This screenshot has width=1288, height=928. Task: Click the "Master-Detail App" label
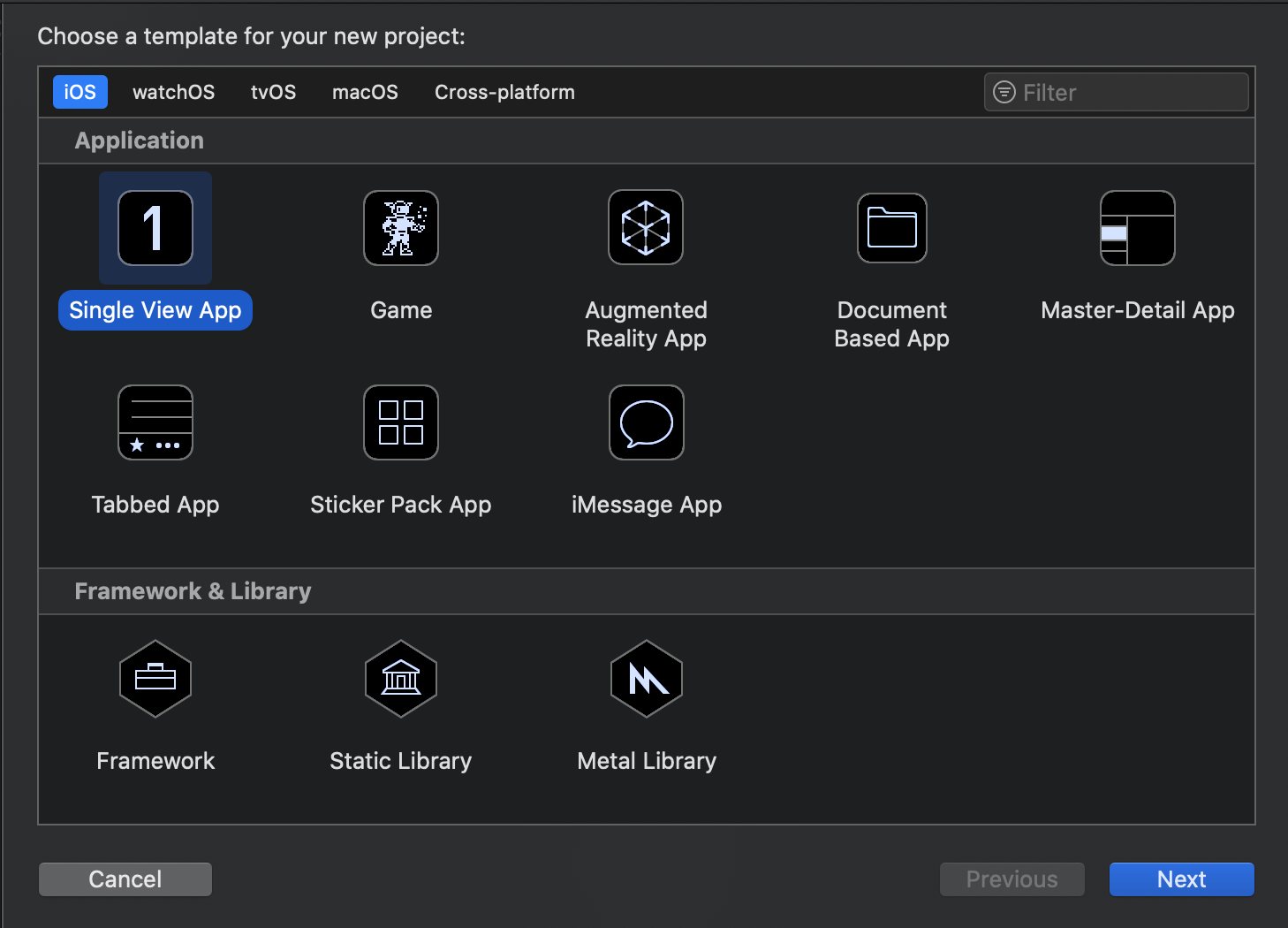1138,310
